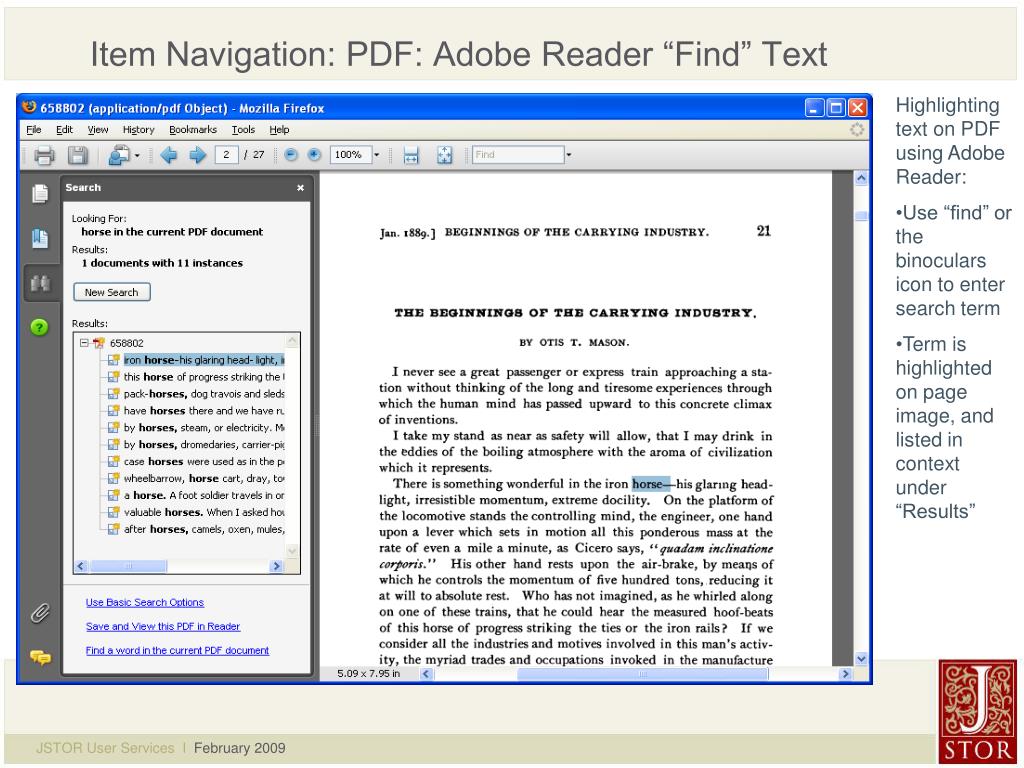Open the File menu in Firefox
This screenshot has width=1024, height=768.
point(33,130)
